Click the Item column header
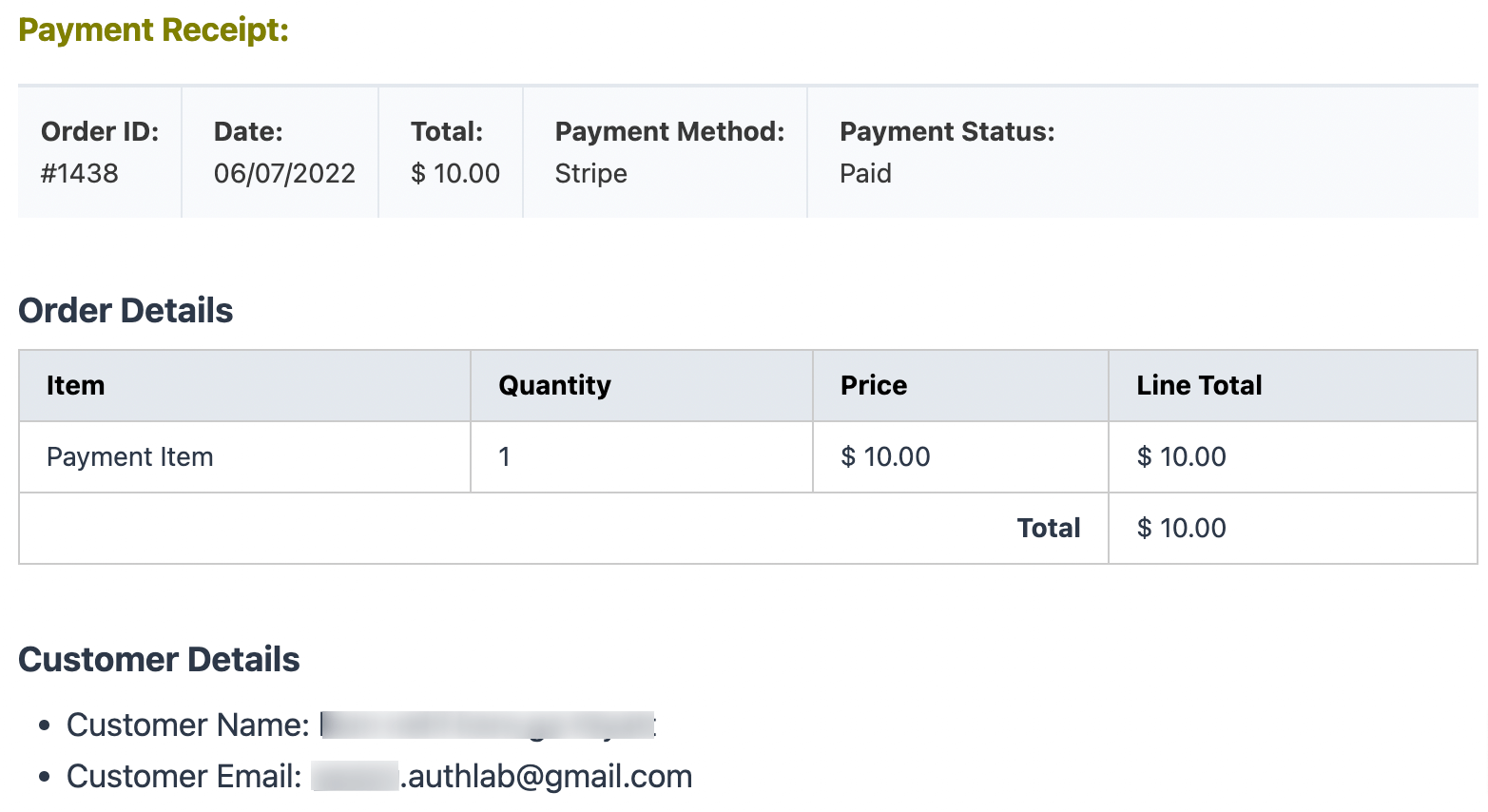1488x812 pixels. [76, 385]
